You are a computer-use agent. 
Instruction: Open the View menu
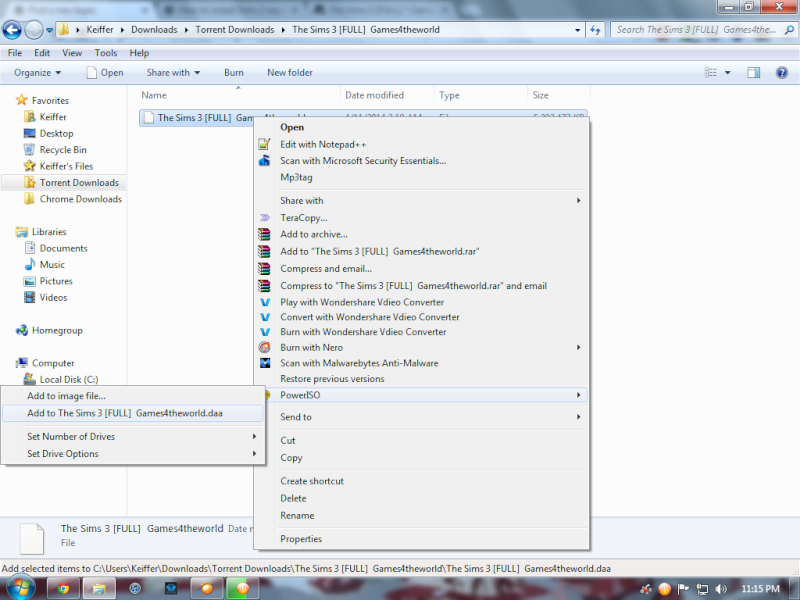coord(72,53)
